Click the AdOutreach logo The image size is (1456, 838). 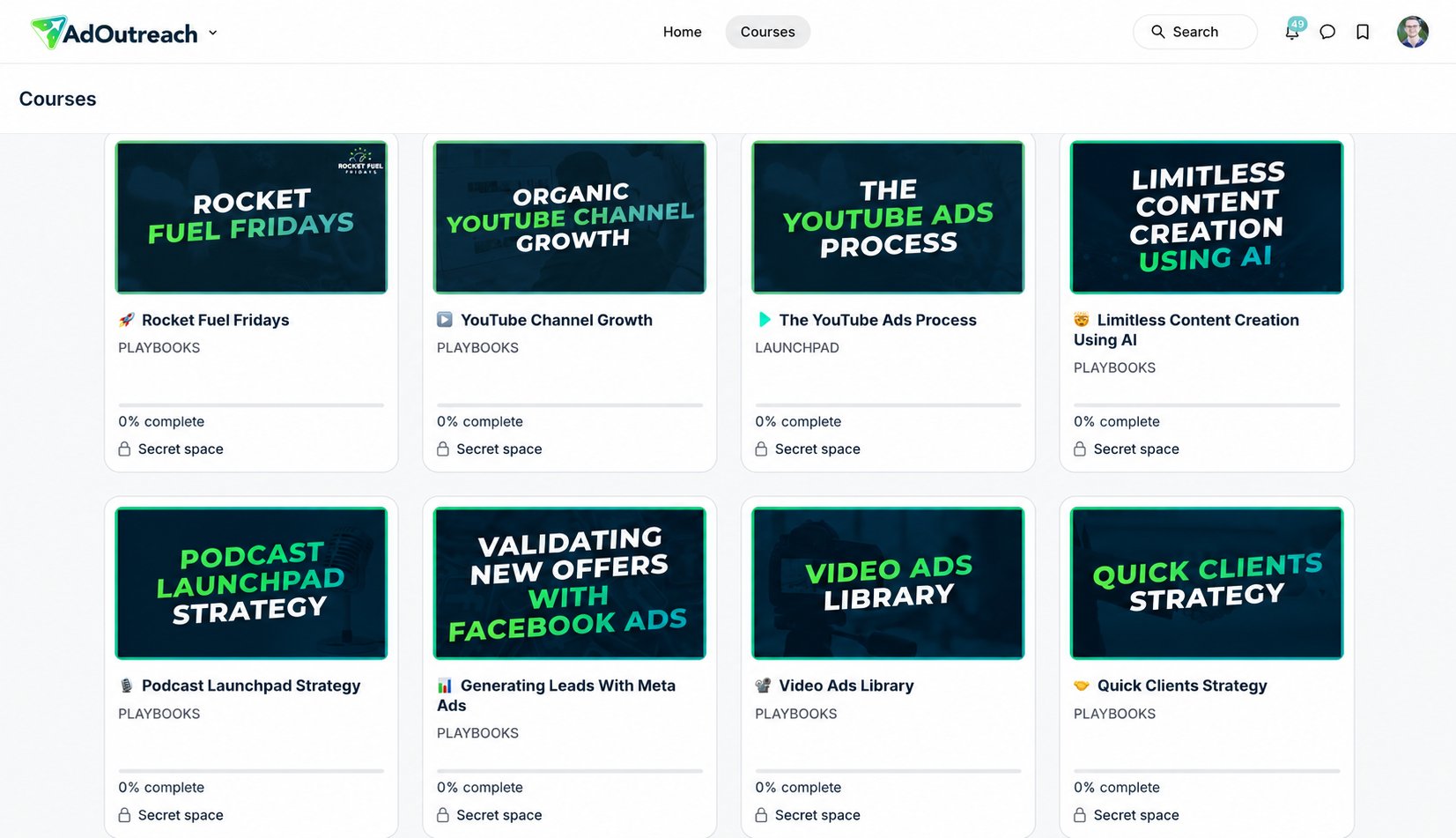(115, 33)
